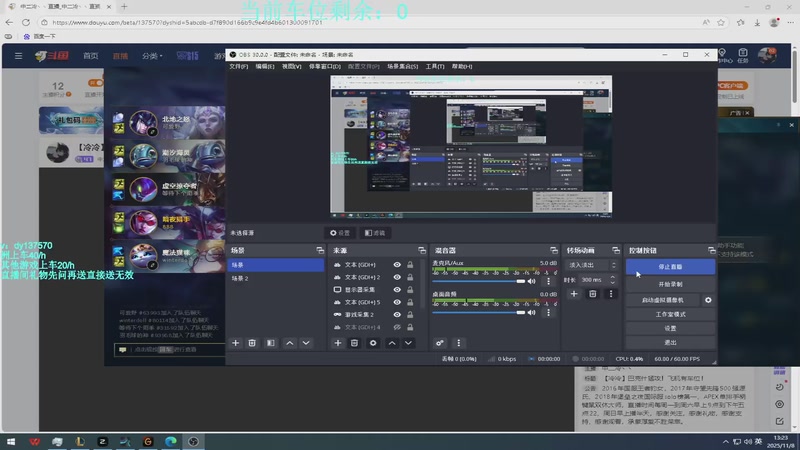The height and width of the screenshot is (450, 800).
Task: Show the hidden 文本 (GDI+) 4 source
Action: 397,327
